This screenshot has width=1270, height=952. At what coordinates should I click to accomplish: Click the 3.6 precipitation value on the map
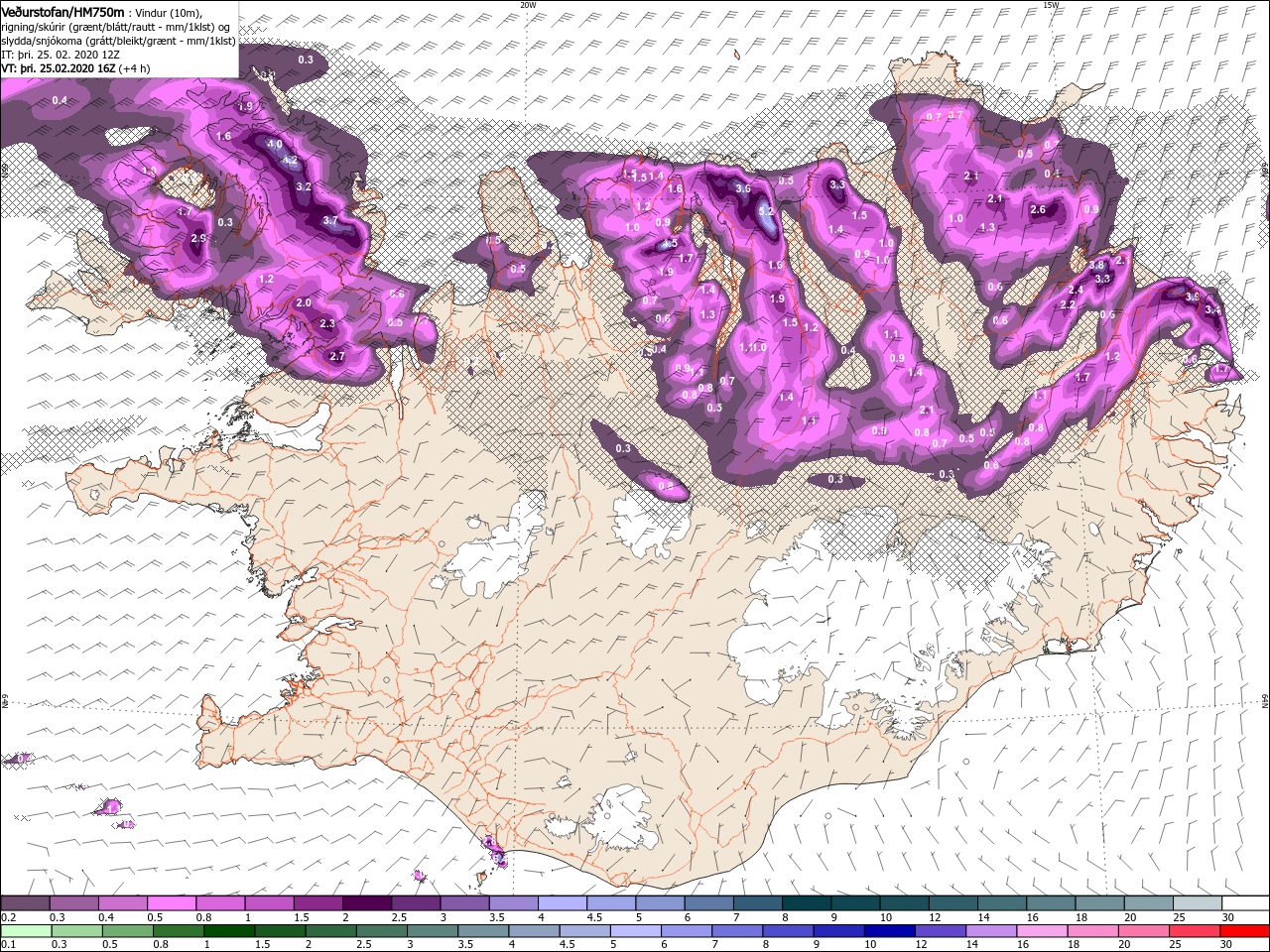coord(742,188)
